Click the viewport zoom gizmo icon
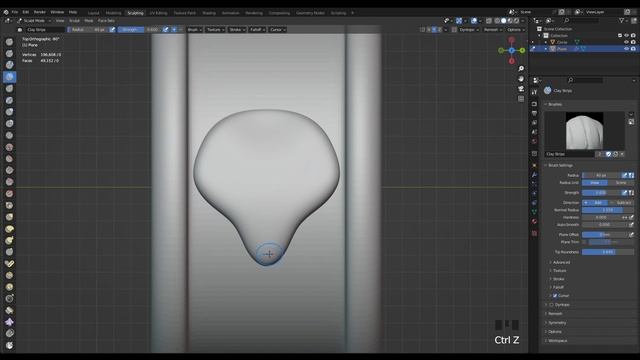The width and height of the screenshot is (640, 360). [521, 69]
